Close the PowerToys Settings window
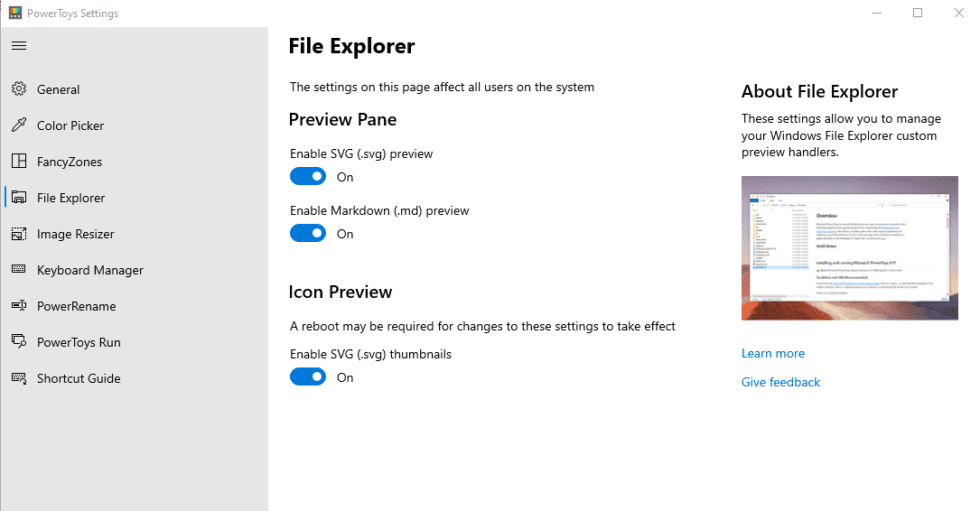The height and width of the screenshot is (511, 980). tap(959, 12)
